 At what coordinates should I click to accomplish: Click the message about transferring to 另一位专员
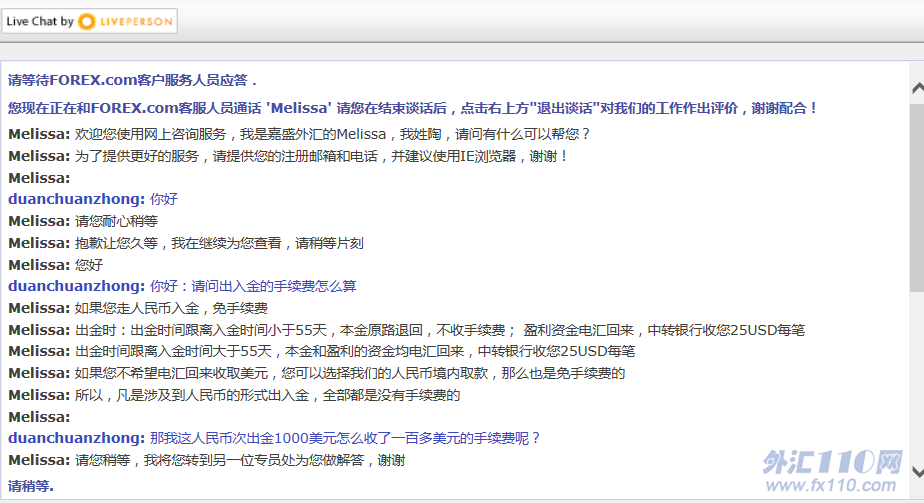point(207,460)
